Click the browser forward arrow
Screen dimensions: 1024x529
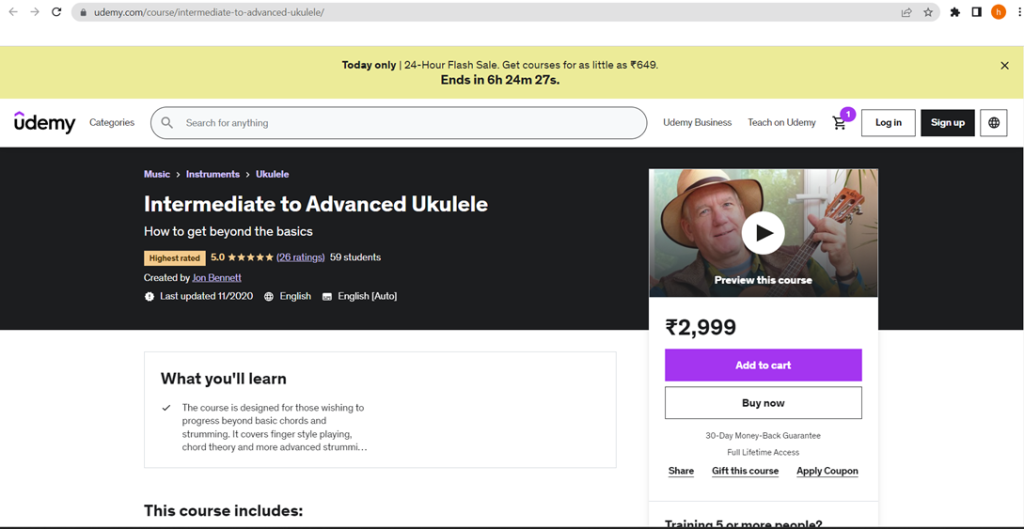tap(35, 12)
